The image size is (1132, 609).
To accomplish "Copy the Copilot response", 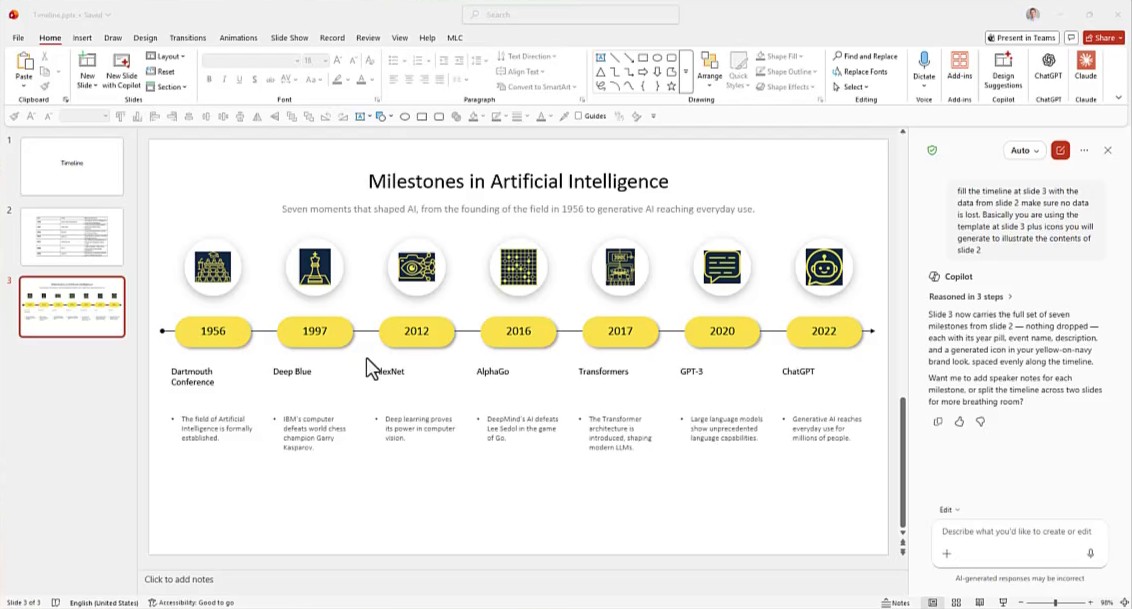I will point(938,421).
